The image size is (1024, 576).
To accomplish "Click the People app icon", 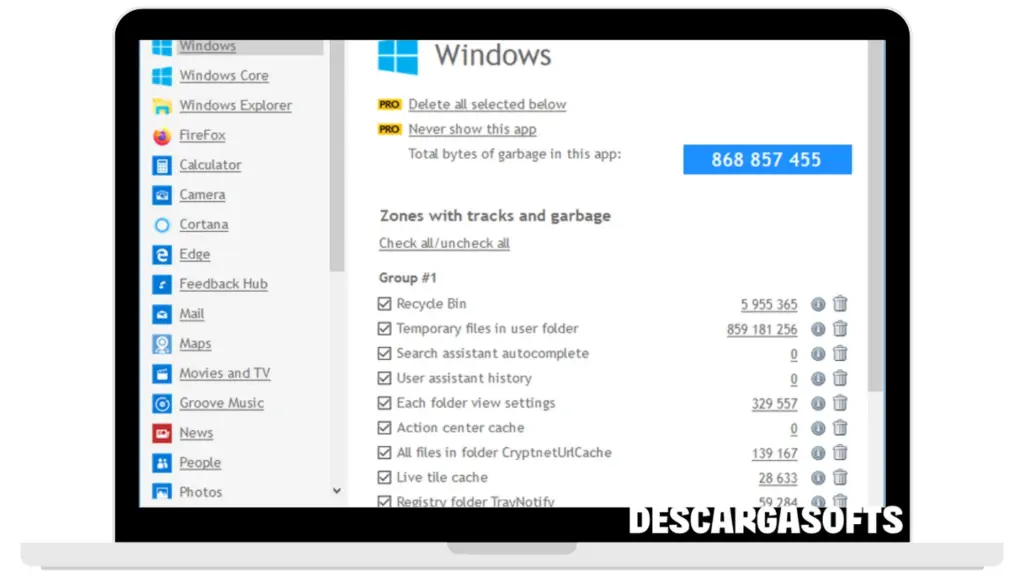I will [x=162, y=463].
